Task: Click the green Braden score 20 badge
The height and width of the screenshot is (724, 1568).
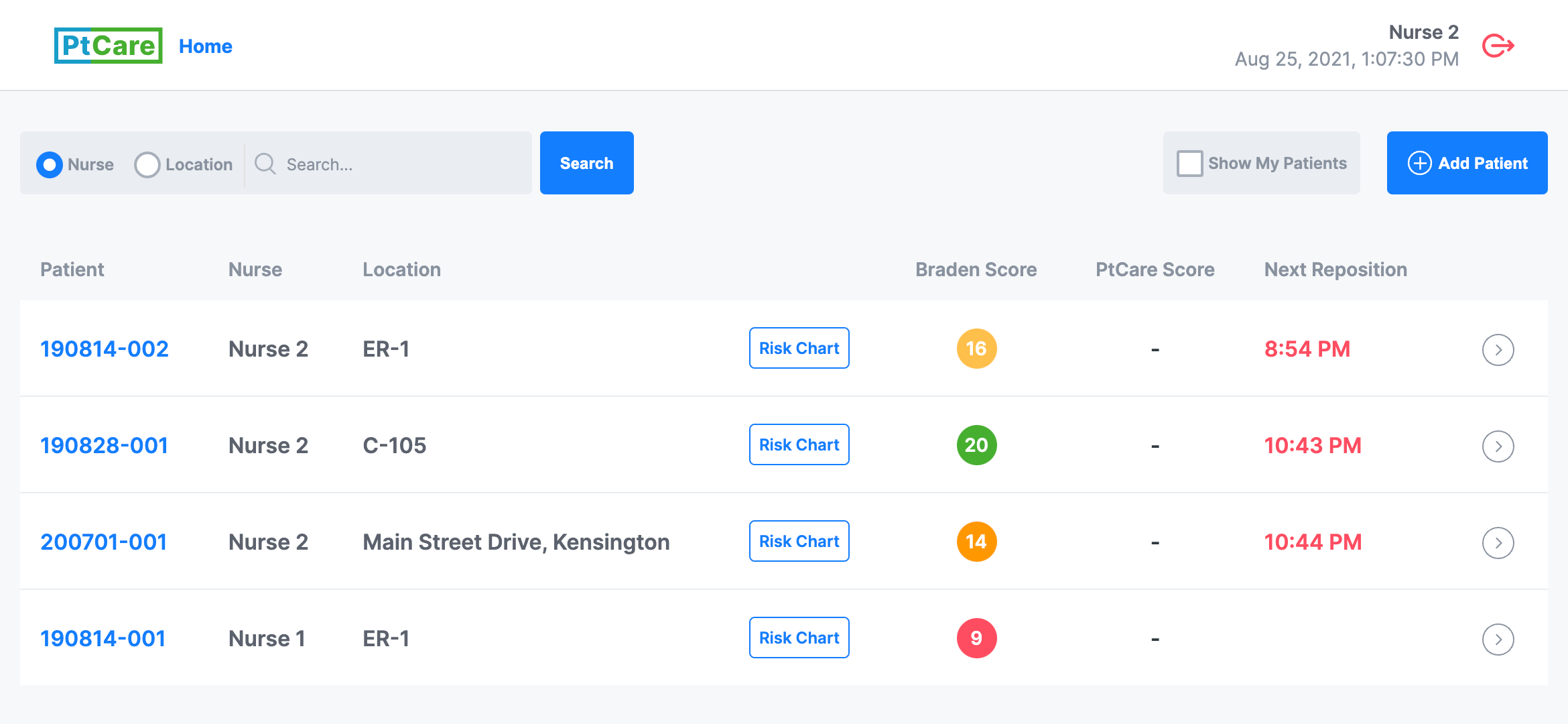Action: pos(976,445)
